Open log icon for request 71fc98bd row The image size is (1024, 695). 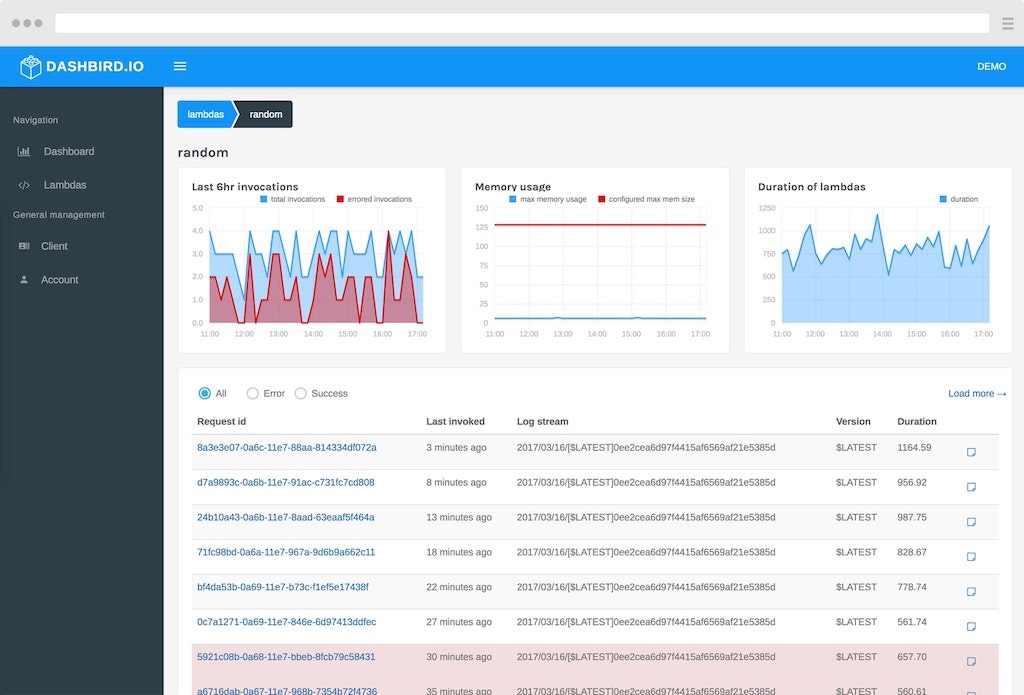coord(971,557)
